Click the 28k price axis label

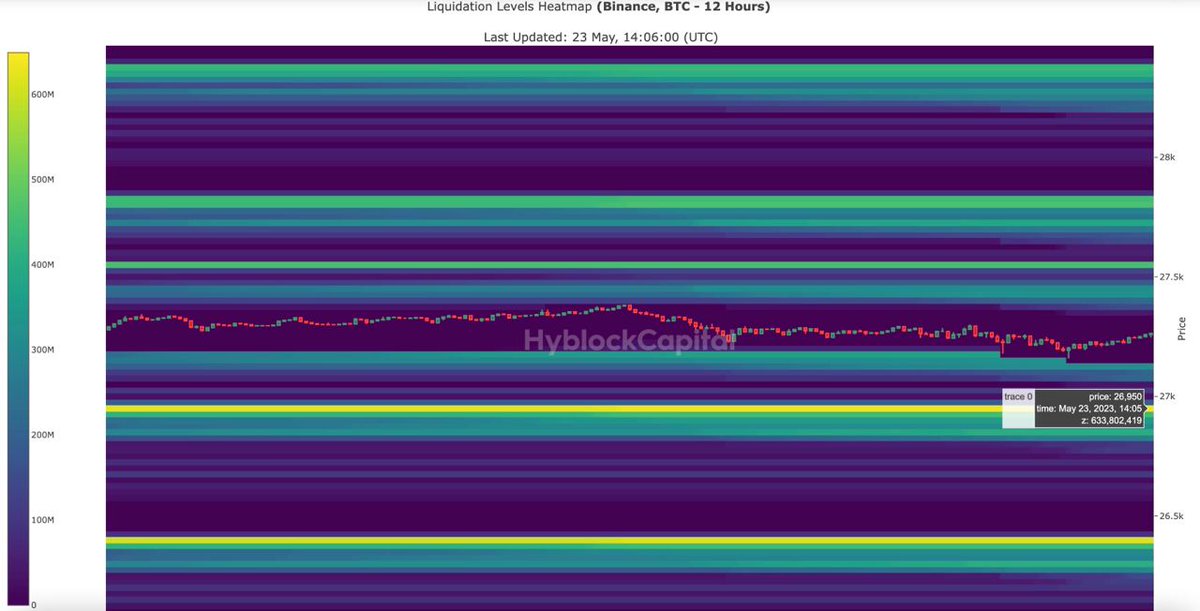(x=1165, y=157)
